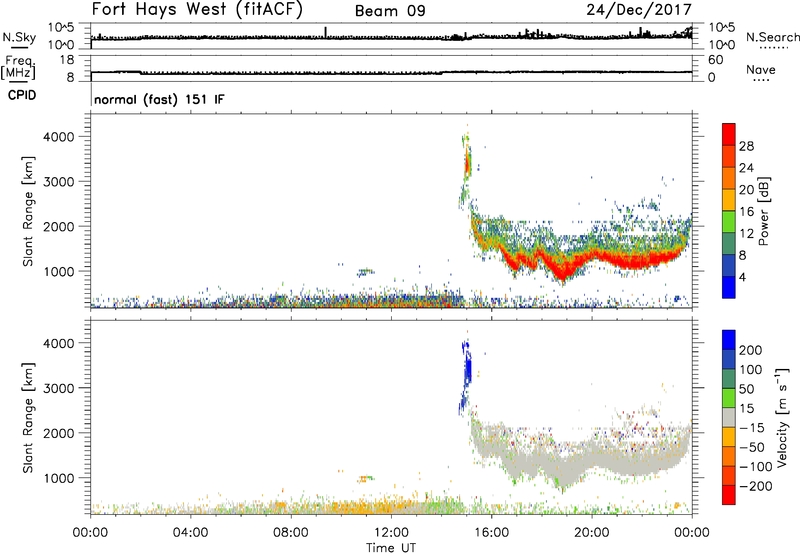Click the 'Beam 09' label
The width and height of the screenshot is (800, 554).
390,11
